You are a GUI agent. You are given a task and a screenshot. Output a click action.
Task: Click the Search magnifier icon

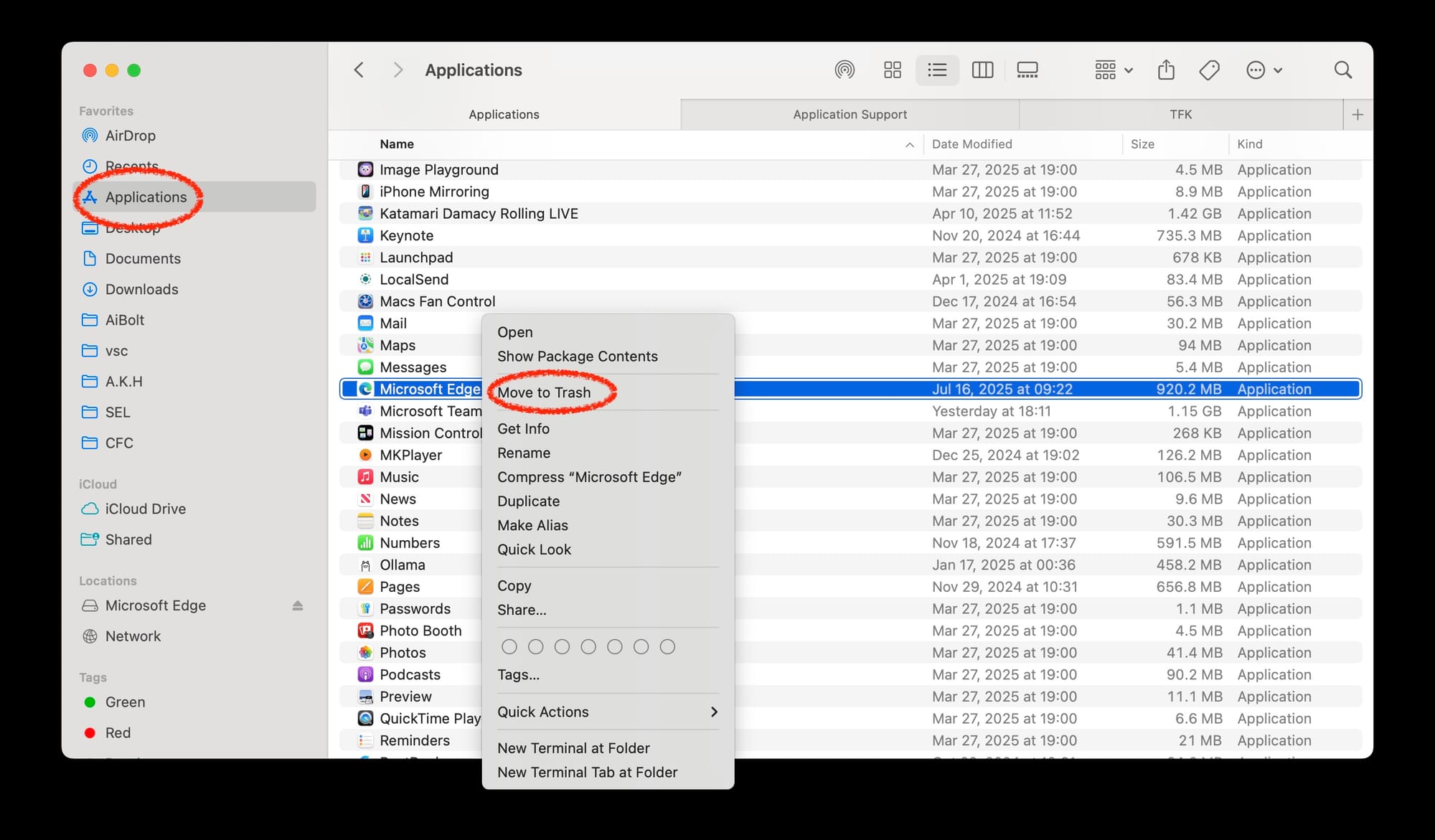(x=1342, y=70)
